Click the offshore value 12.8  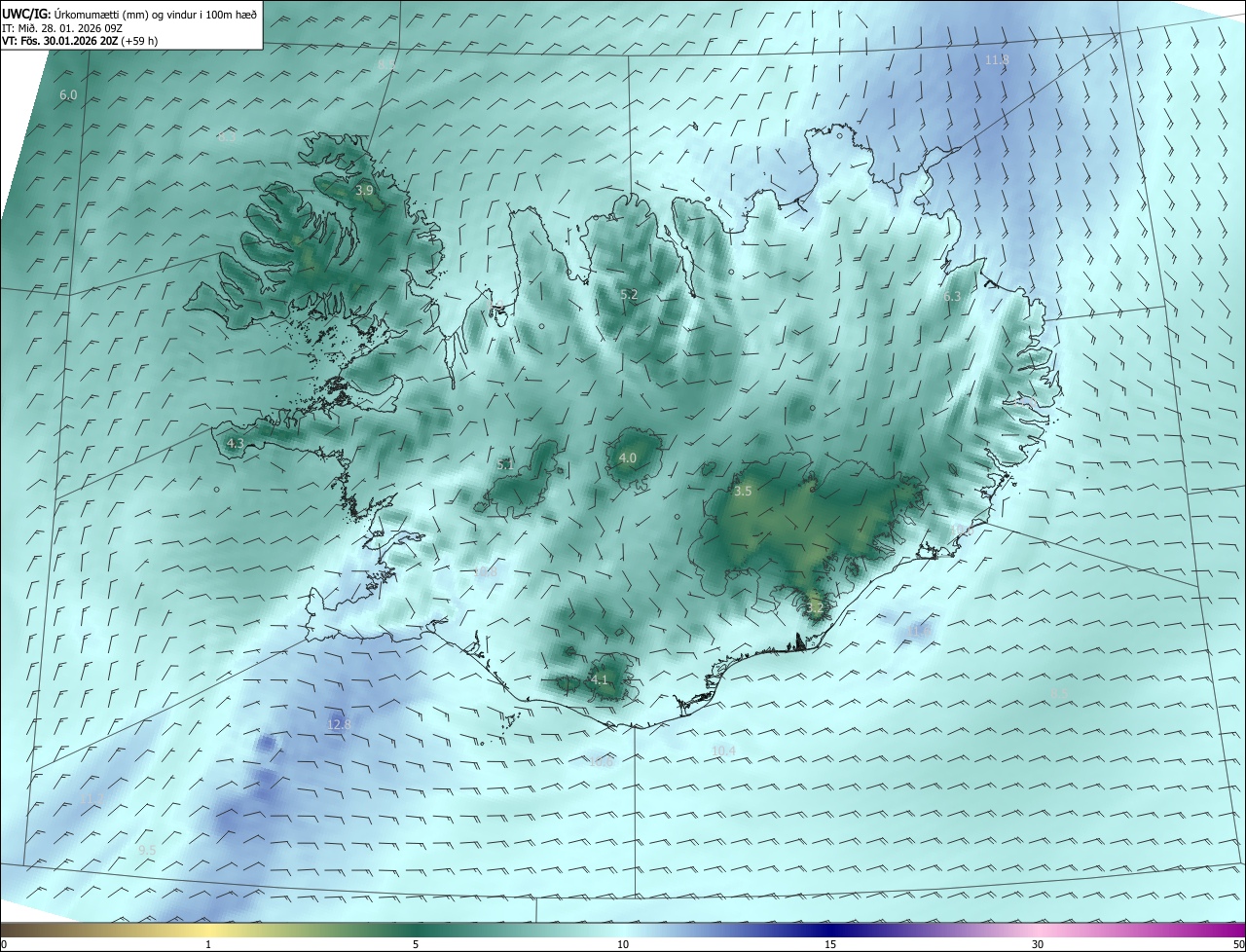coord(339,724)
